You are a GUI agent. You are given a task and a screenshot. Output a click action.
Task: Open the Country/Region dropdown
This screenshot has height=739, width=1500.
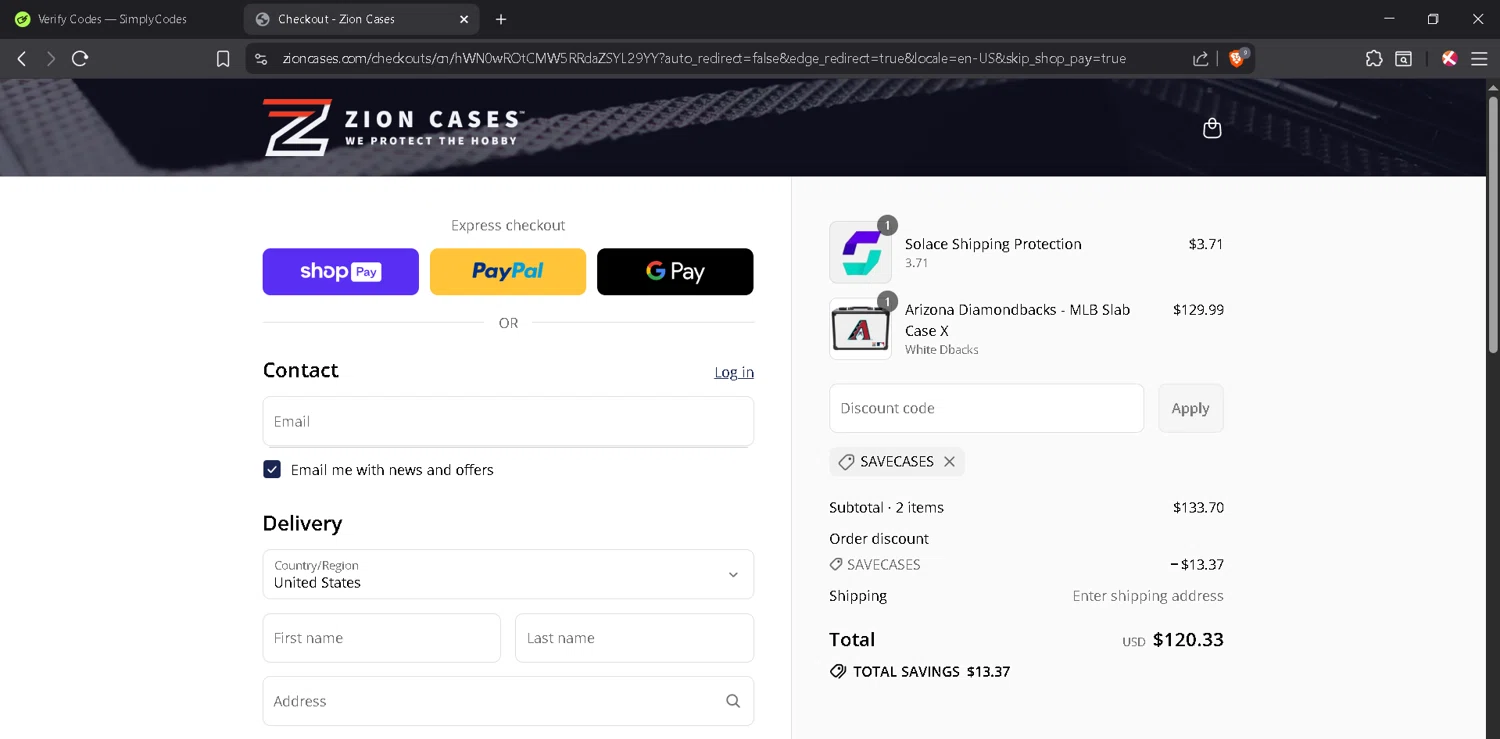coord(508,574)
